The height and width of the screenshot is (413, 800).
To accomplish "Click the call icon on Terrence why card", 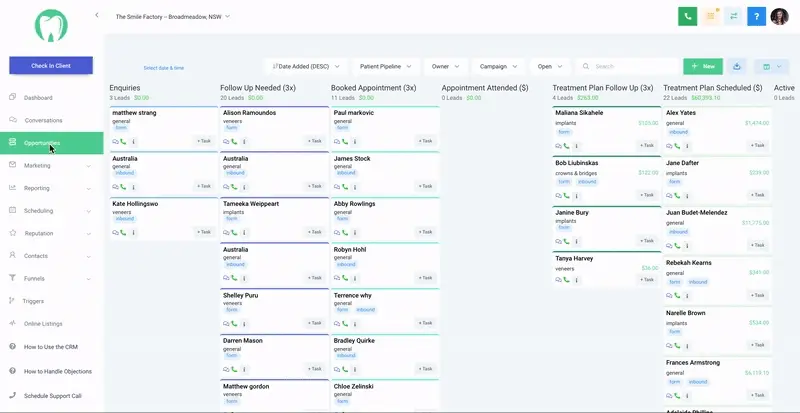I will [344, 323].
